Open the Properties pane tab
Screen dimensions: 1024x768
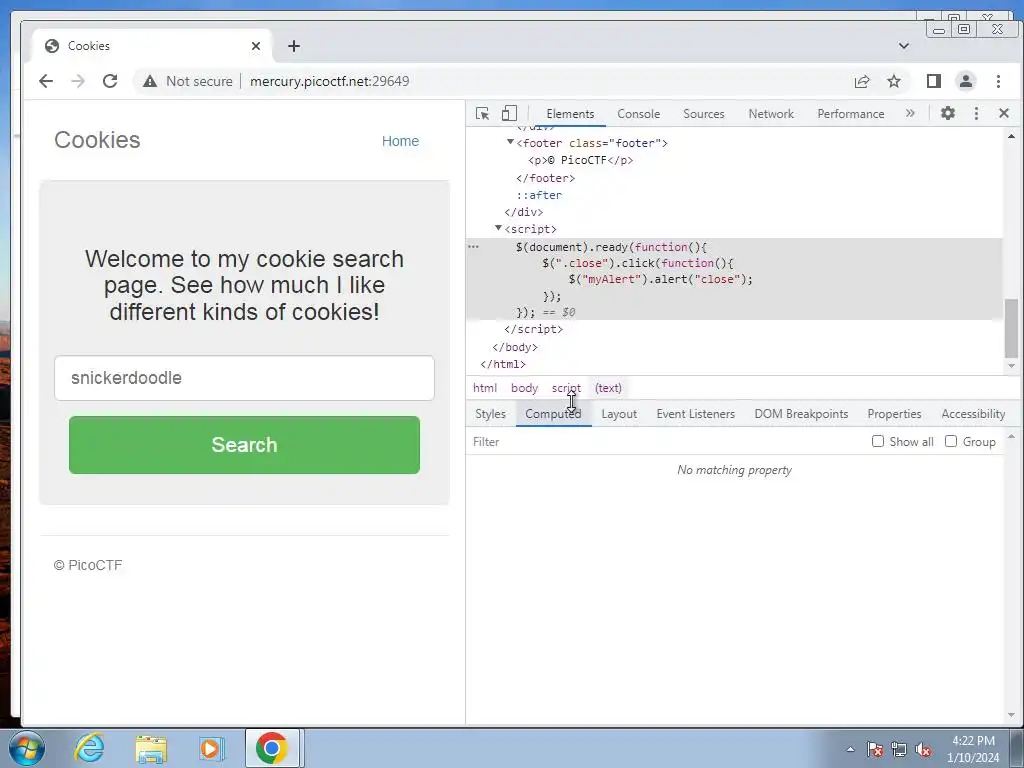coord(894,414)
